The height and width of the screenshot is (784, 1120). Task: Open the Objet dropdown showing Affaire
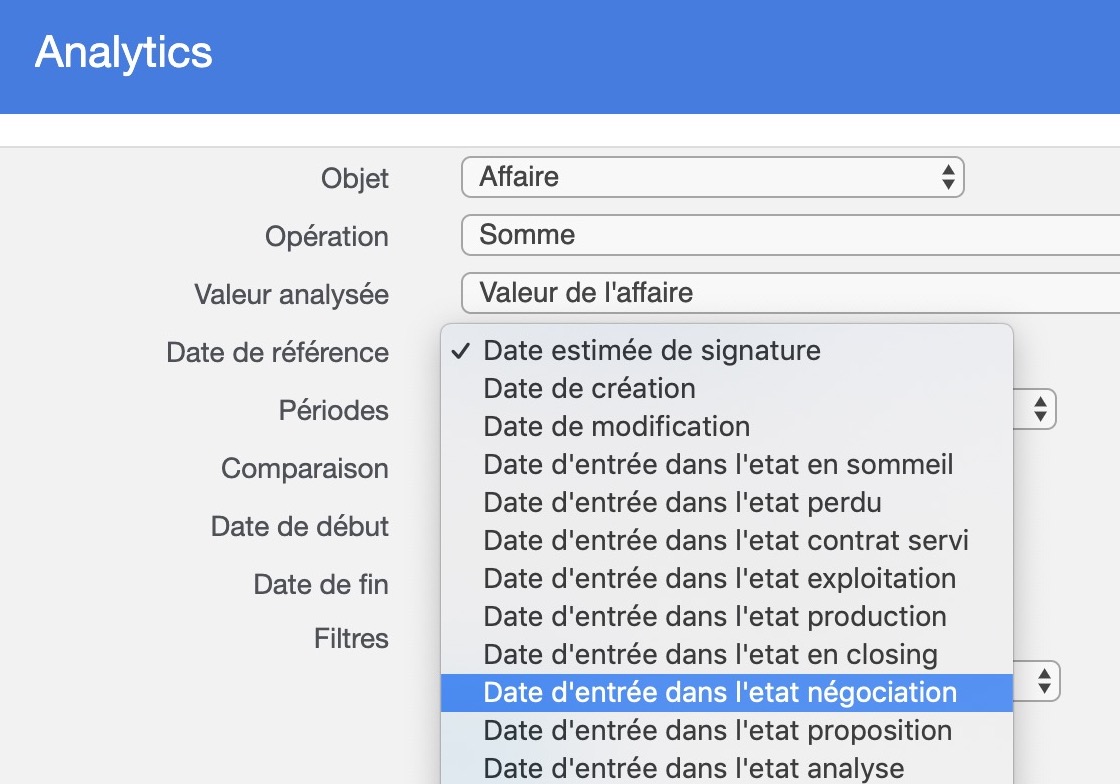pos(713,177)
